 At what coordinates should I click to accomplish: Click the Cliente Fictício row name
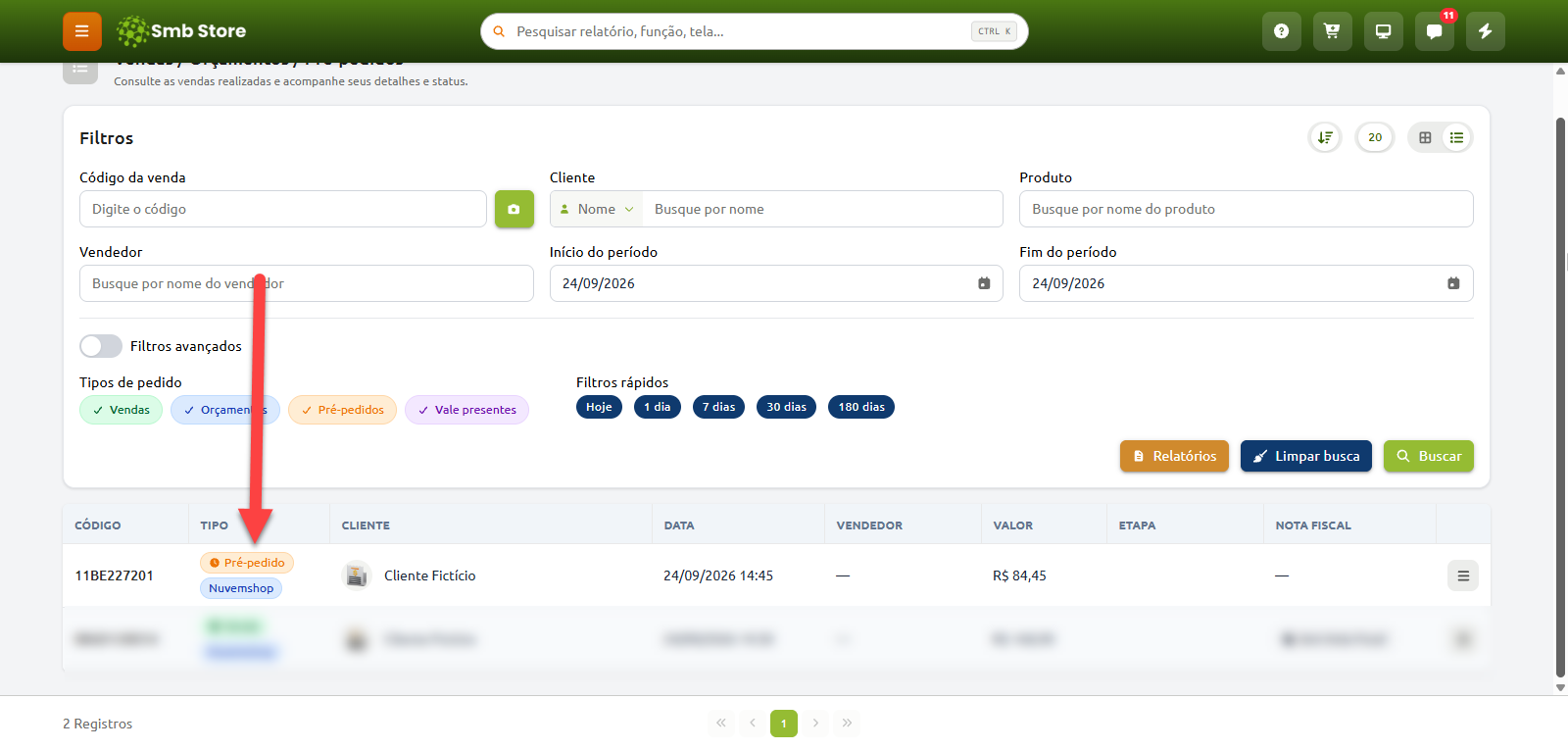pos(430,575)
